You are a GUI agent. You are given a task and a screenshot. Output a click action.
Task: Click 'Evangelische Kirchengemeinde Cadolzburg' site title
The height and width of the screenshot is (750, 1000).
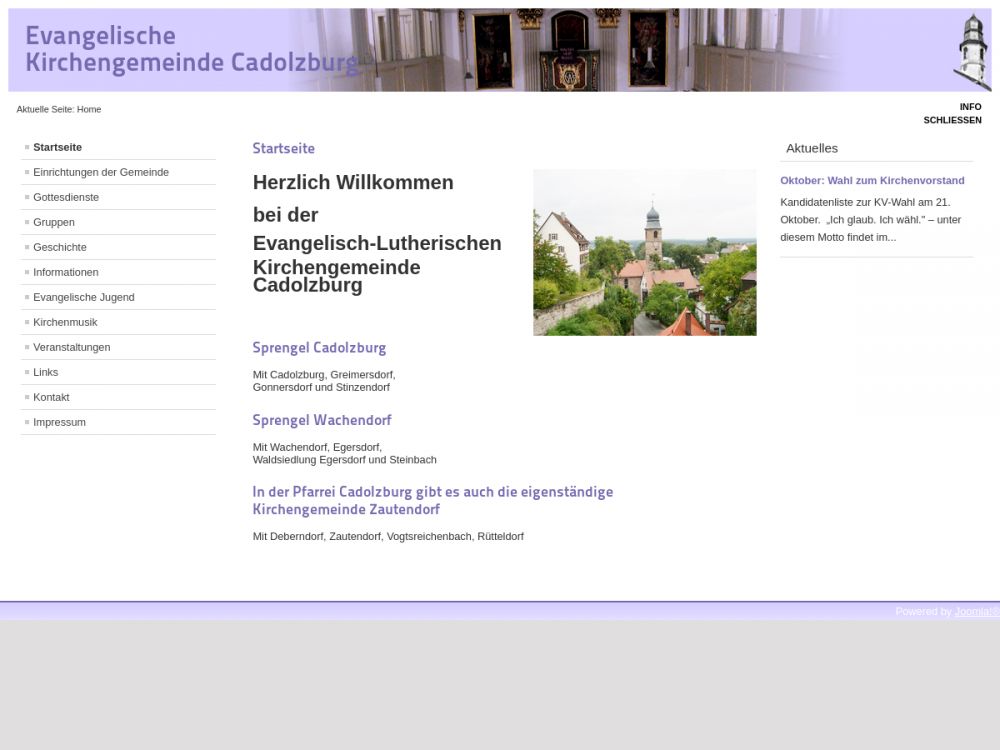click(x=190, y=50)
